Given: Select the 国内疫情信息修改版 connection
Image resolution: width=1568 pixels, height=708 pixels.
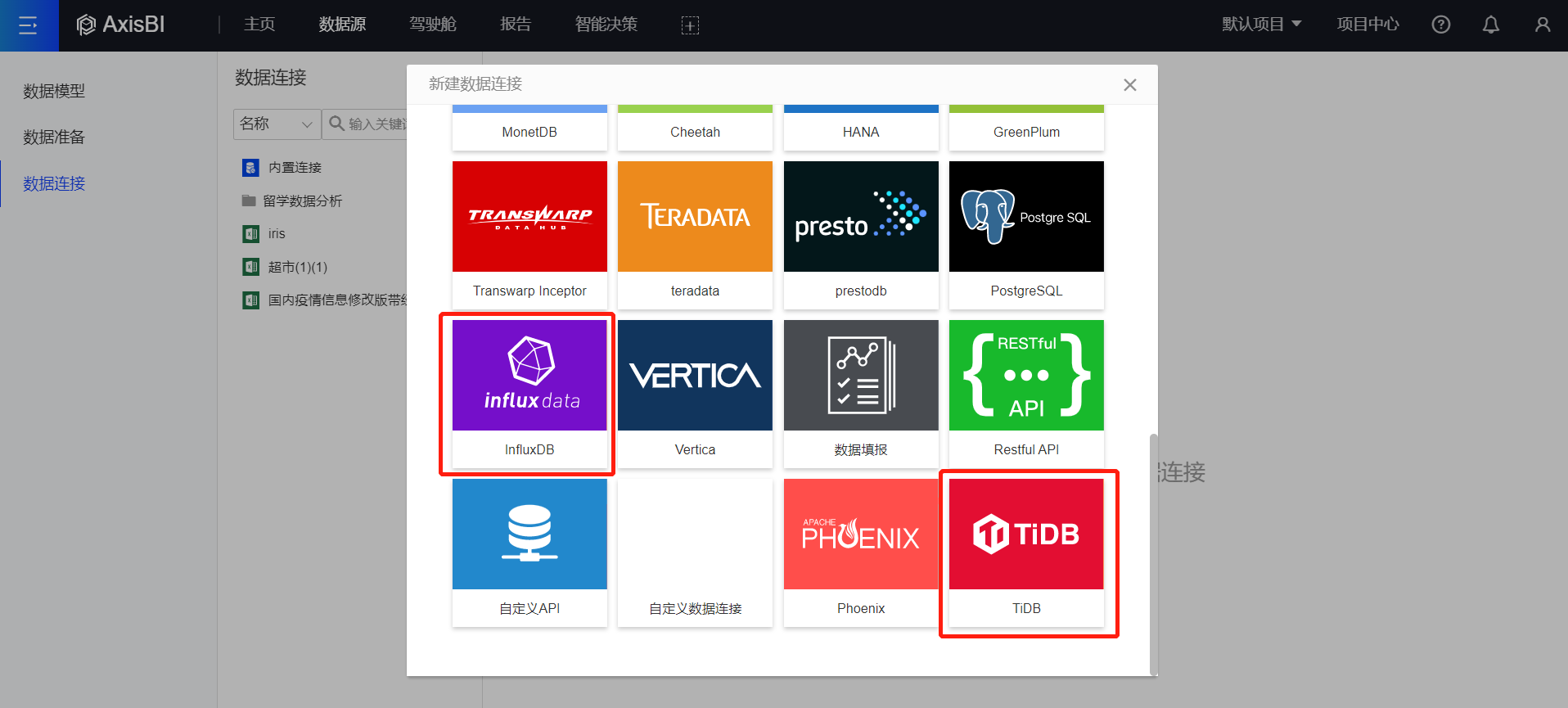Looking at the screenshot, I should pos(337,300).
